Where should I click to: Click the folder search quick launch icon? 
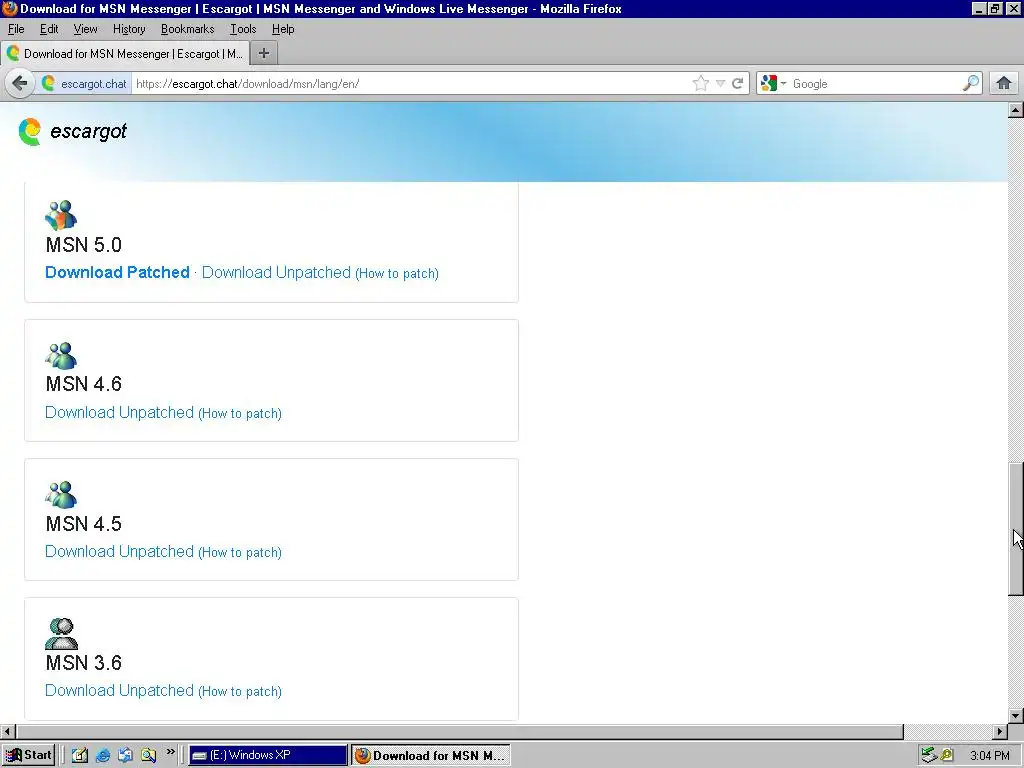(148, 756)
